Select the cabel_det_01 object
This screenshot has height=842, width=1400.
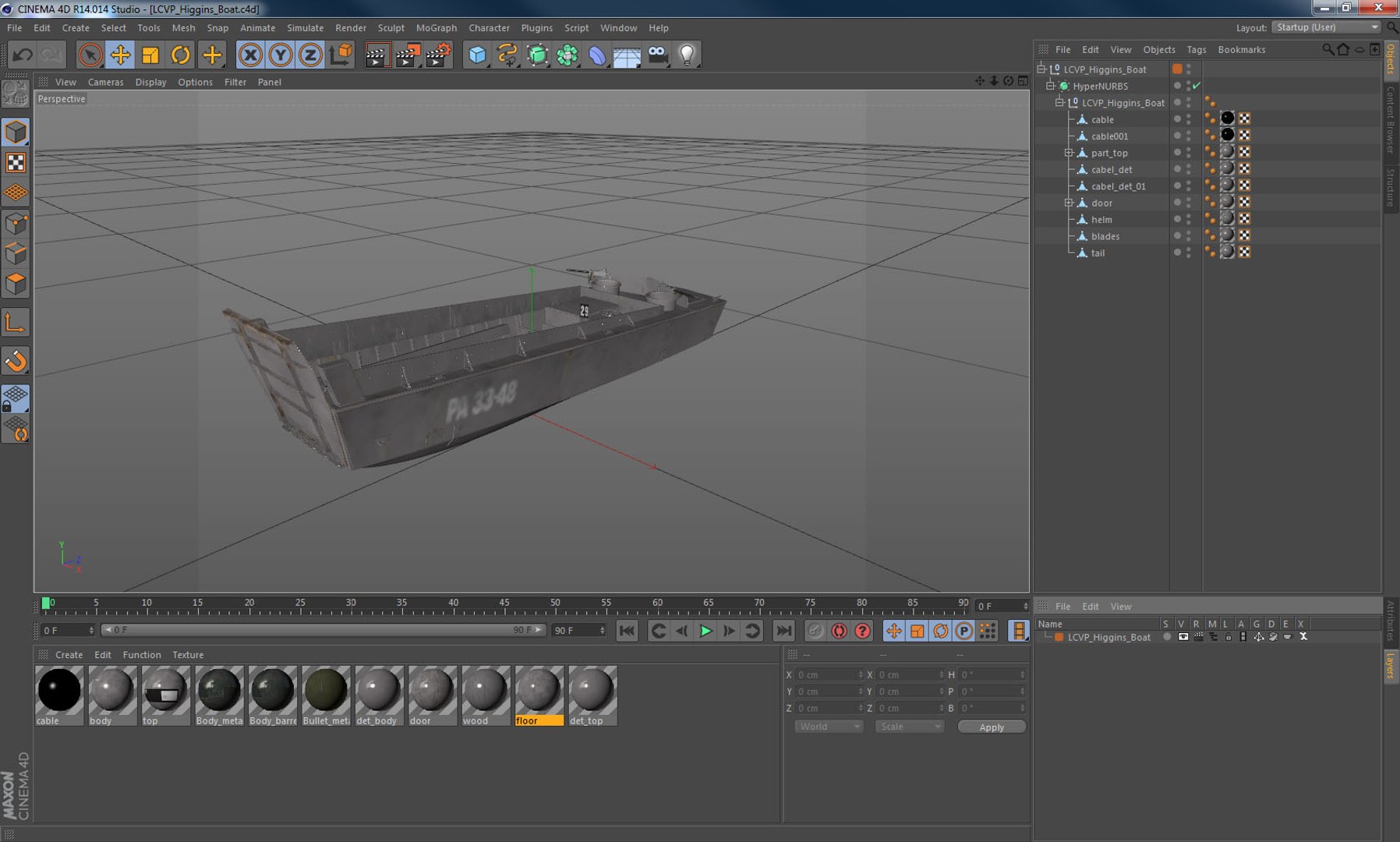[1119, 186]
